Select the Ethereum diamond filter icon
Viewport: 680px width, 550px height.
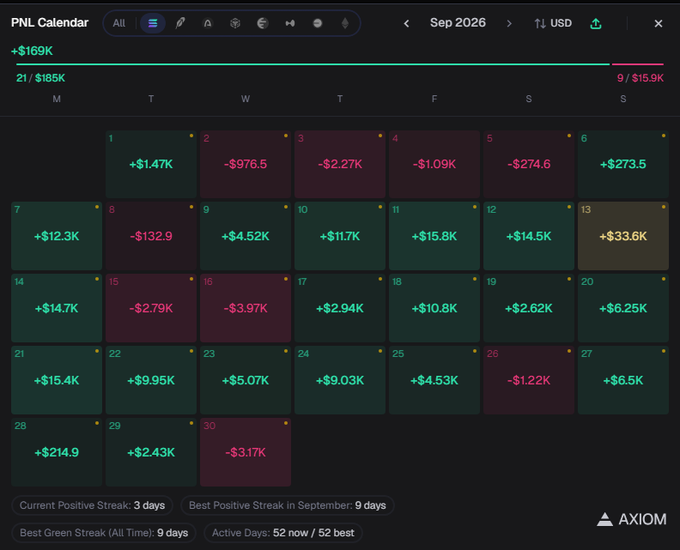pos(345,23)
